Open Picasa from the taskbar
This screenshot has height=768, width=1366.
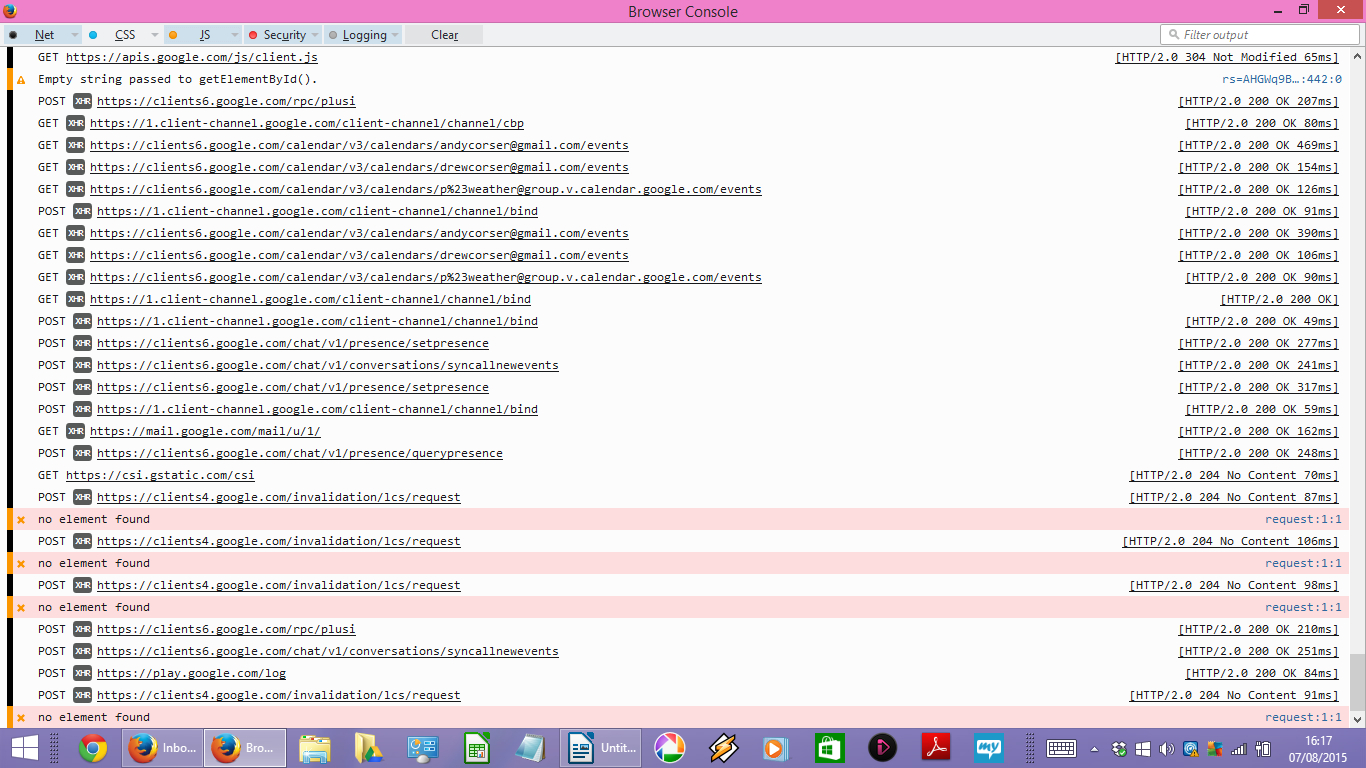(669, 748)
